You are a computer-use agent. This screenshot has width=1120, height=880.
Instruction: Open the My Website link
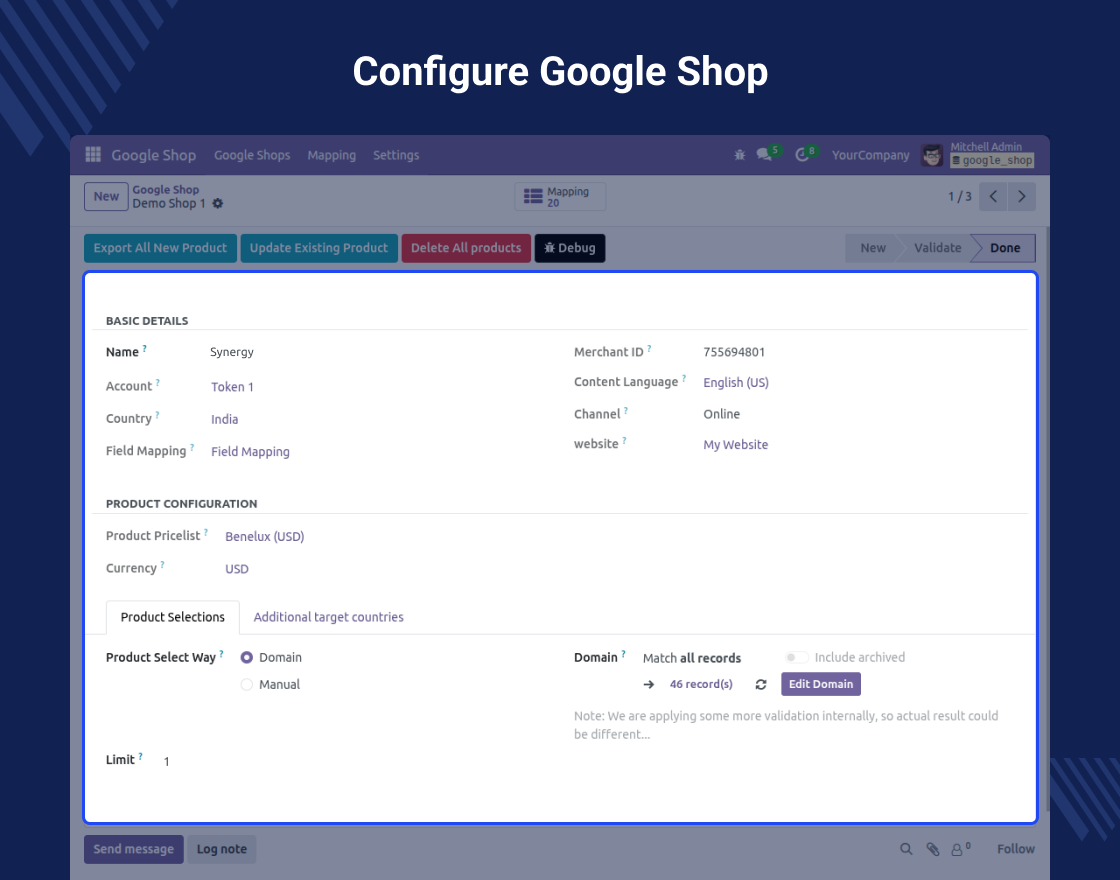coord(735,444)
